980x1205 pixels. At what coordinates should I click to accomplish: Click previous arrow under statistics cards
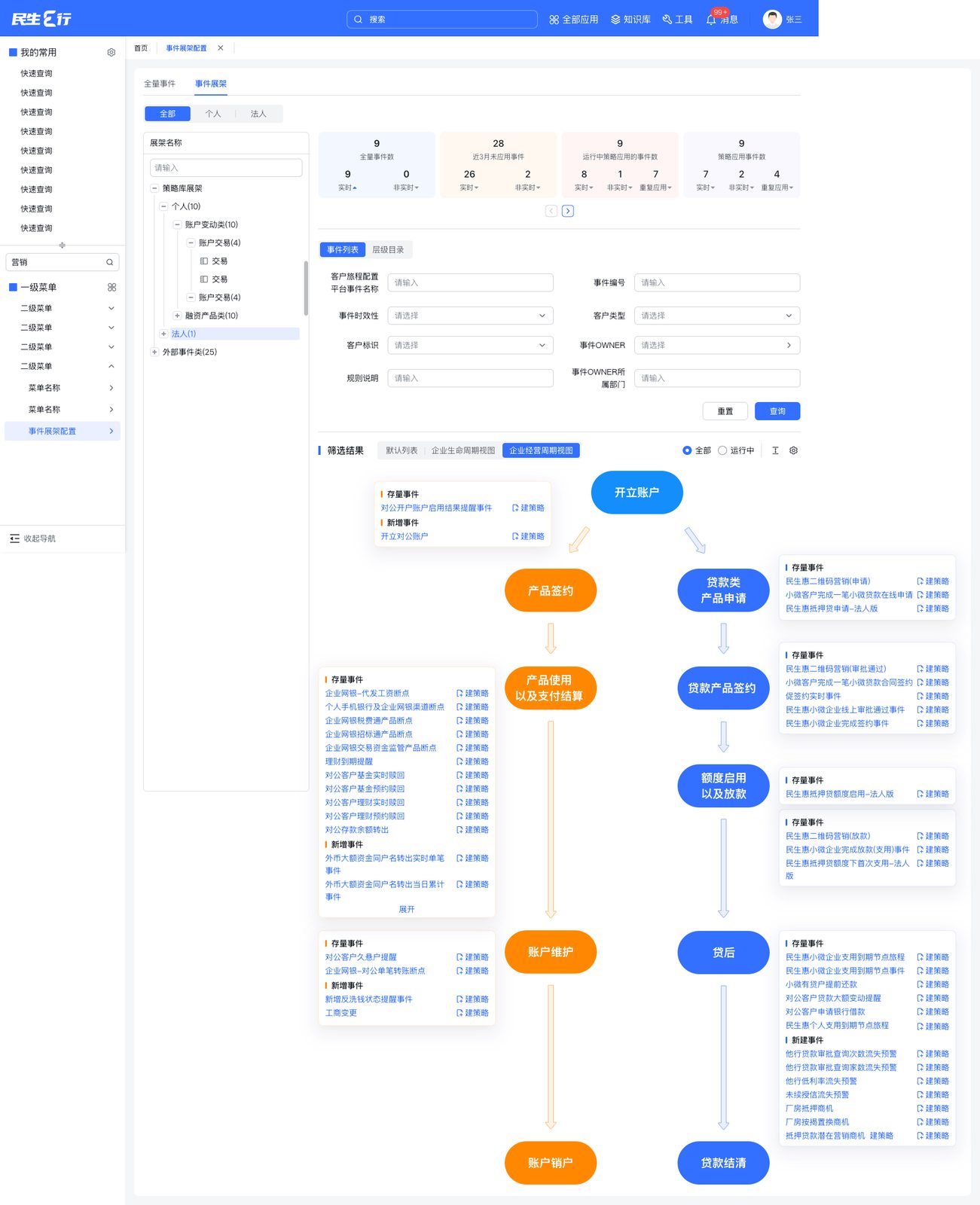(x=551, y=211)
